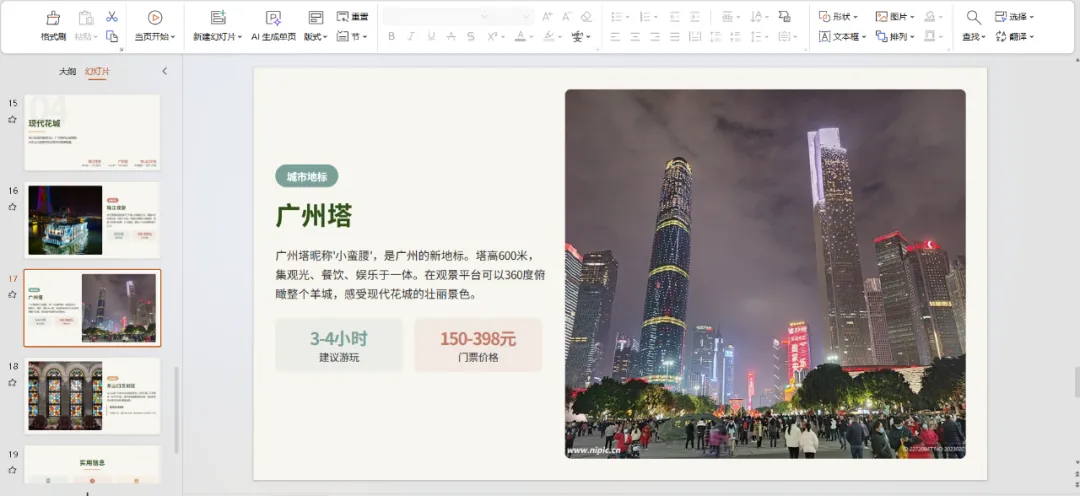Click the shape fill color bucket
The height and width of the screenshot is (496, 1080).
coord(930,17)
